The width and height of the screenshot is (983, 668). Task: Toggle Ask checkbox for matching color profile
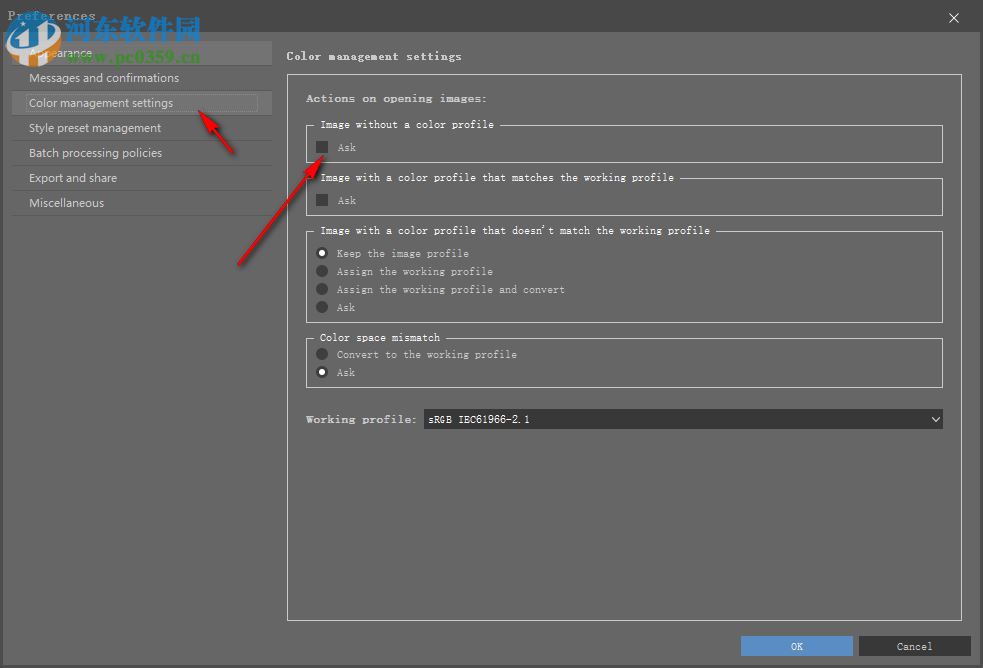click(322, 201)
